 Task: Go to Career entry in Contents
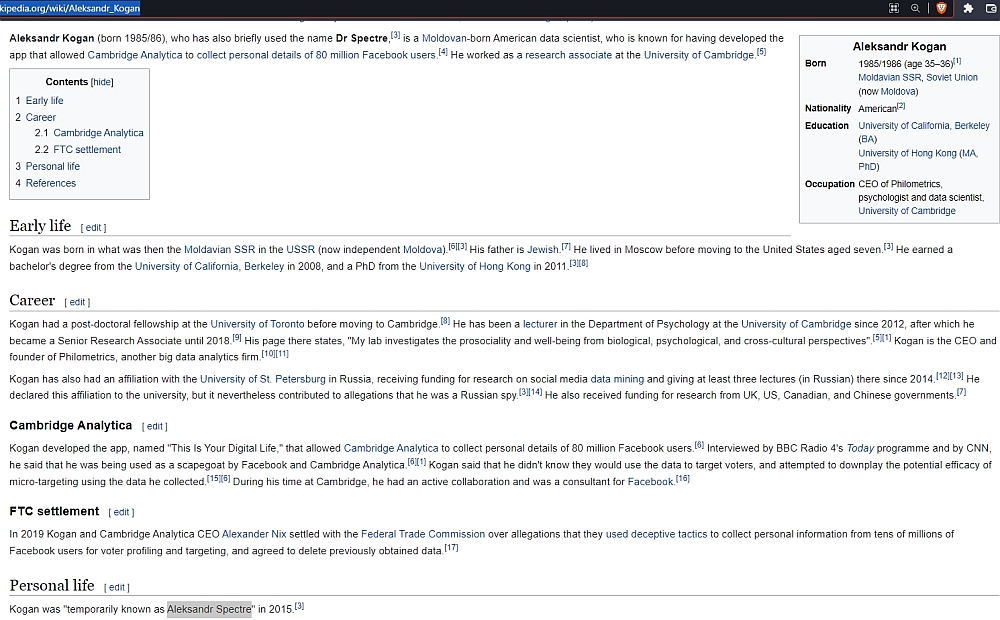[x=41, y=117]
